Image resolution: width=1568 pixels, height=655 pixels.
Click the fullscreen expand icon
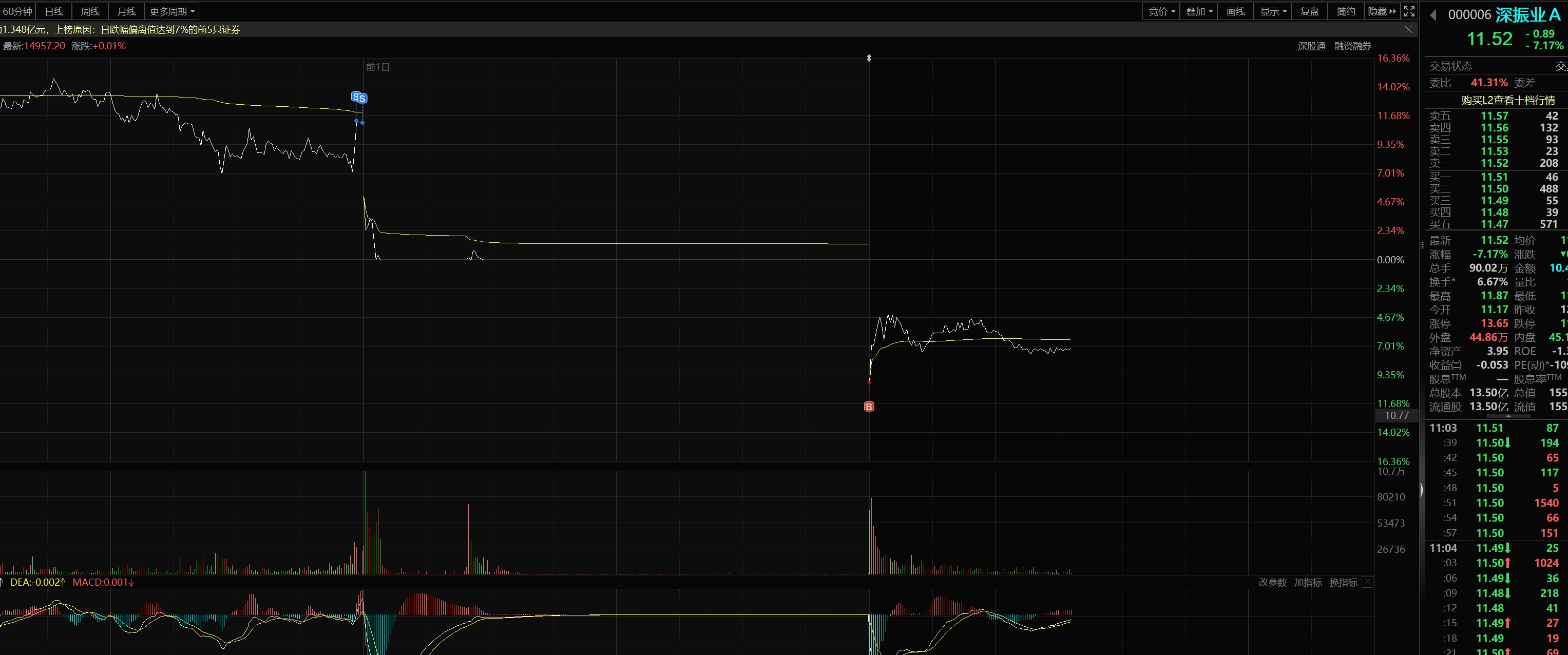(1408, 11)
